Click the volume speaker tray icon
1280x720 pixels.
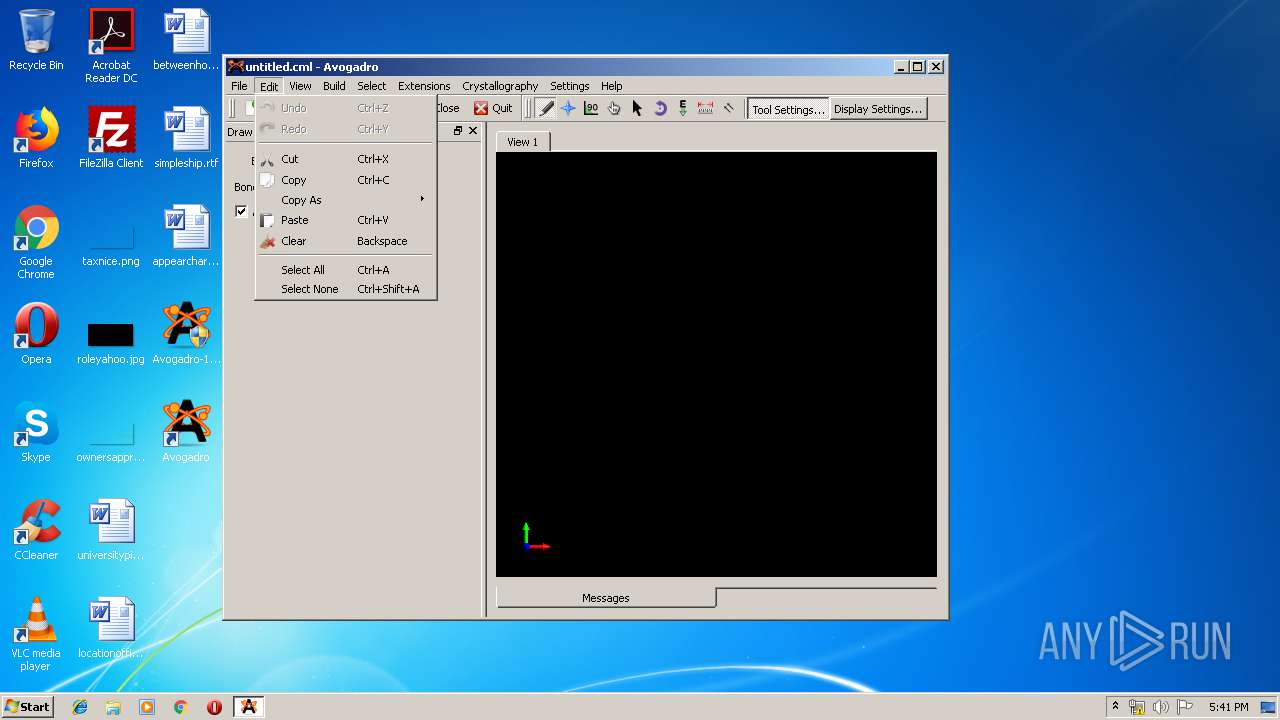[x=1161, y=707]
